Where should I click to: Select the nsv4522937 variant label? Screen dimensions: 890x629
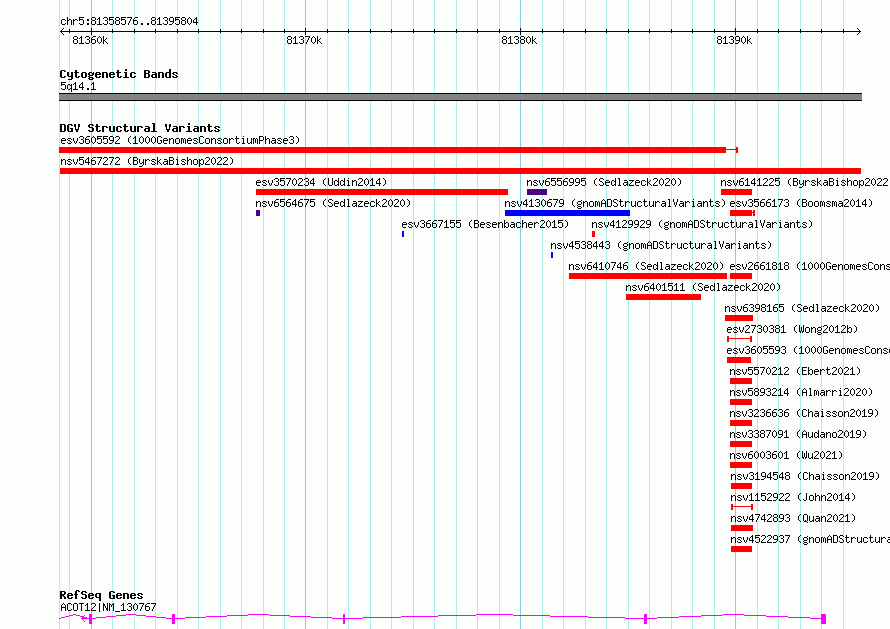point(810,539)
